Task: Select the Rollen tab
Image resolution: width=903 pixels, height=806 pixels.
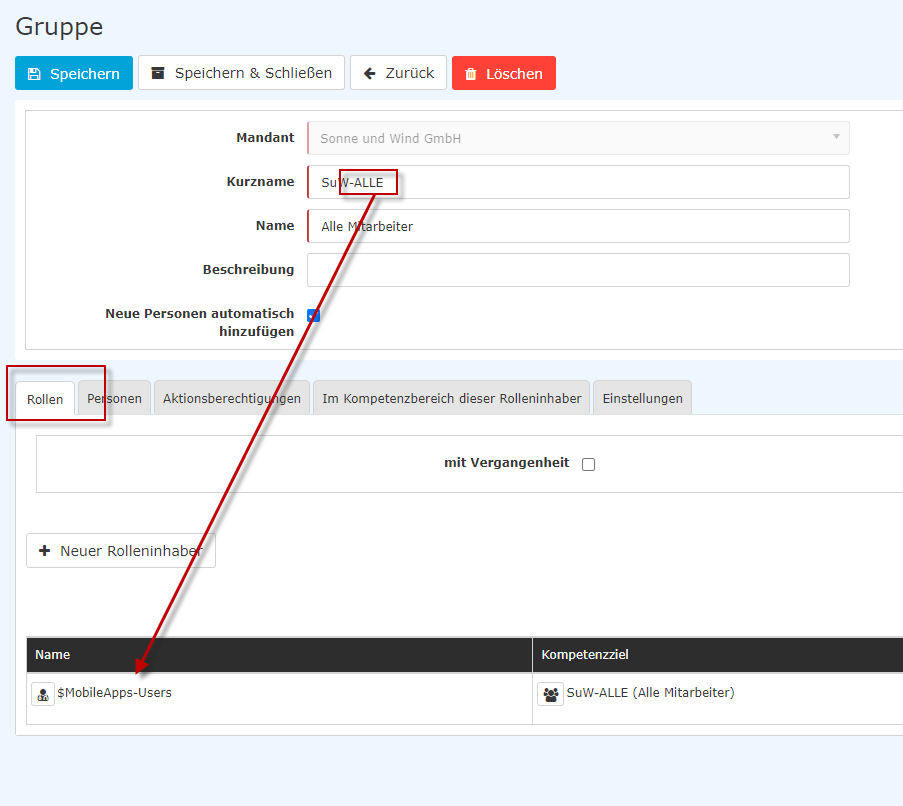Action: [45, 399]
